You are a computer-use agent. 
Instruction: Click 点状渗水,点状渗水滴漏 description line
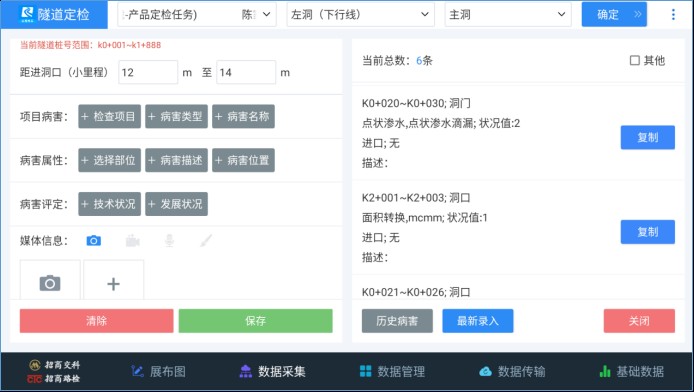(441, 123)
